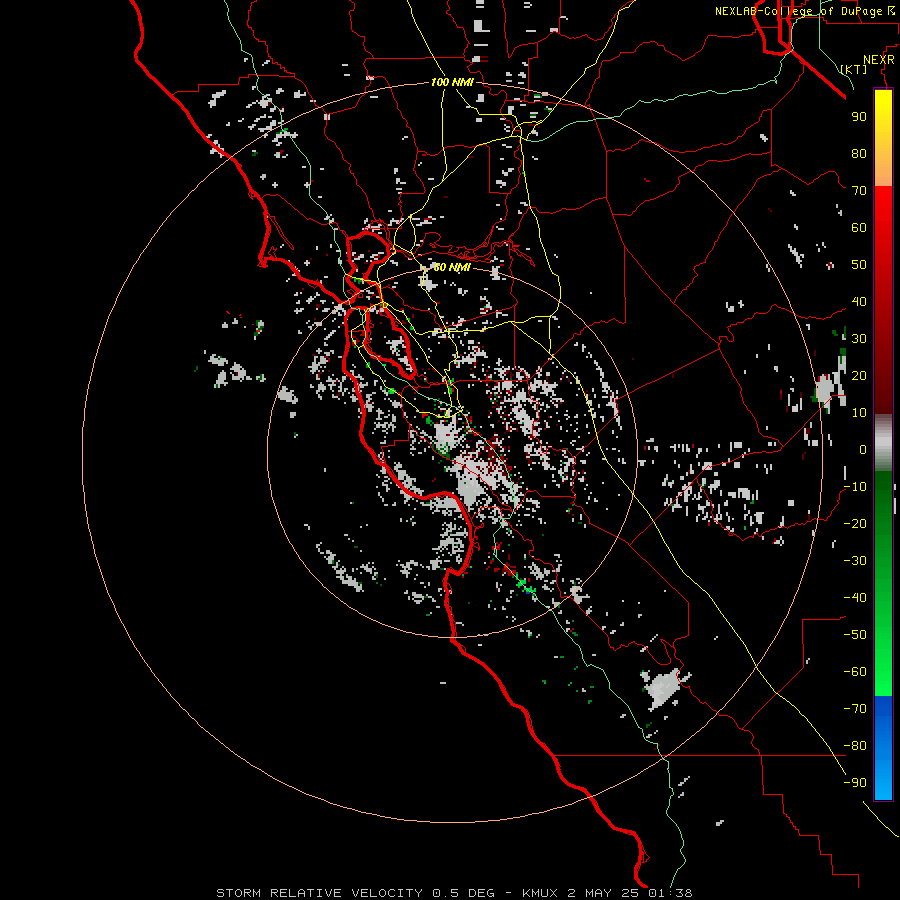Screen dimensions: 900x900
Task: Select the -90 value on velocity scale
Action: [855, 783]
